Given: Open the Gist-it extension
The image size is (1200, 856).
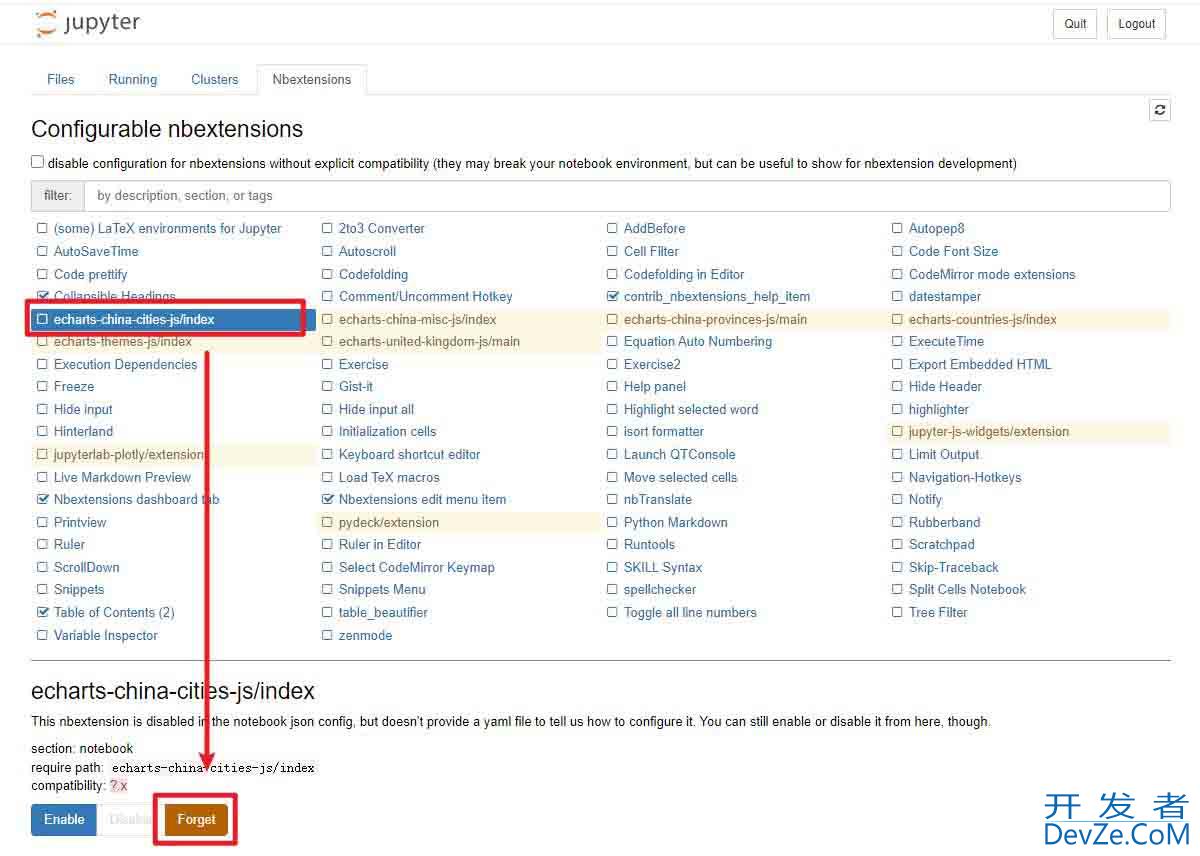Looking at the screenshot, I should tap(356, 386).
